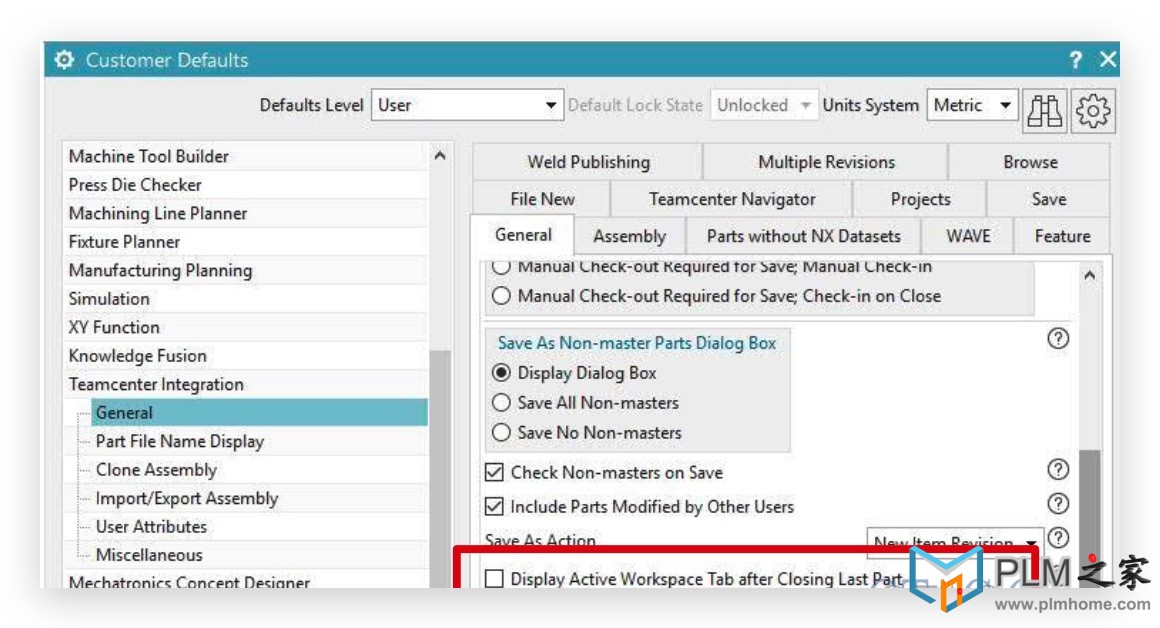1160x628 pixels.
Task: Select Clone Assembly item
Action: point(259,470)
